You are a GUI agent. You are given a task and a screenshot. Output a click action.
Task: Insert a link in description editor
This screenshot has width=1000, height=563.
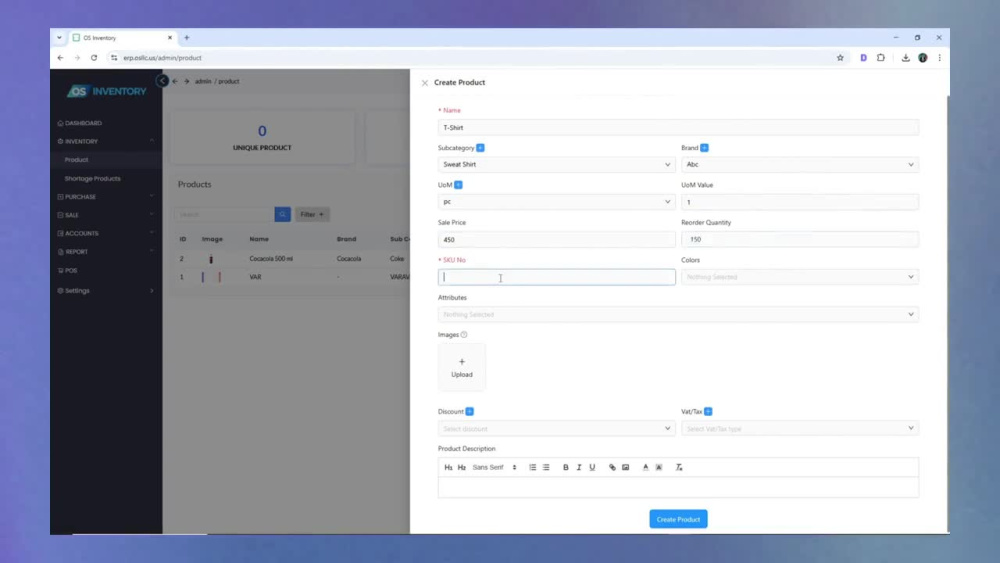pos(612,467)
